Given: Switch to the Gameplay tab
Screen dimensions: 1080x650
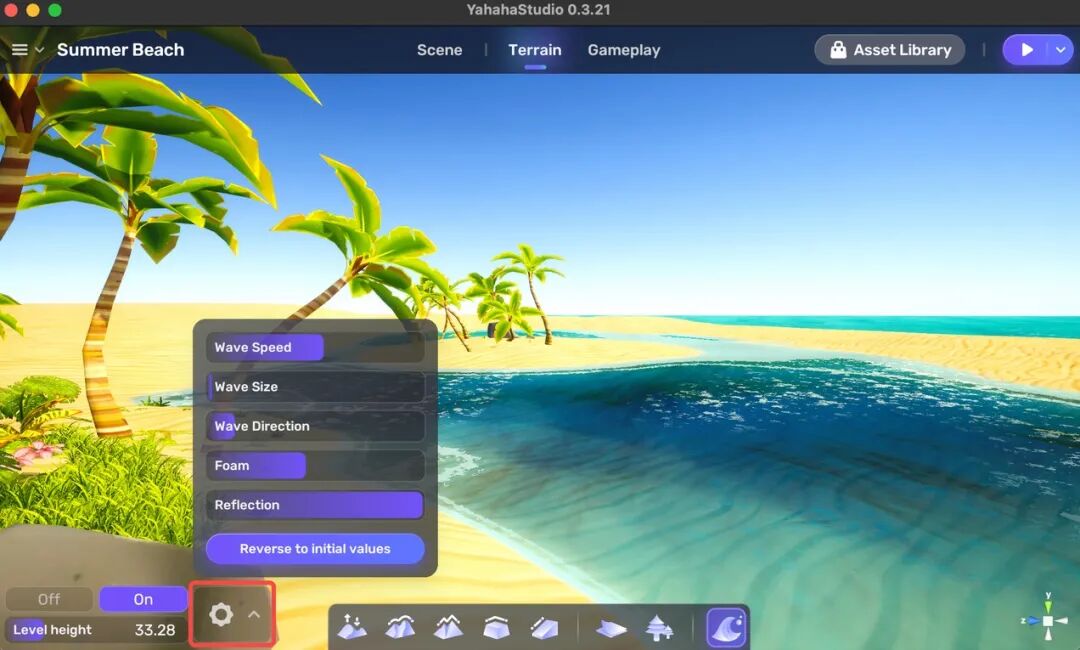Looking at the screenshot, I should [624, 50].
